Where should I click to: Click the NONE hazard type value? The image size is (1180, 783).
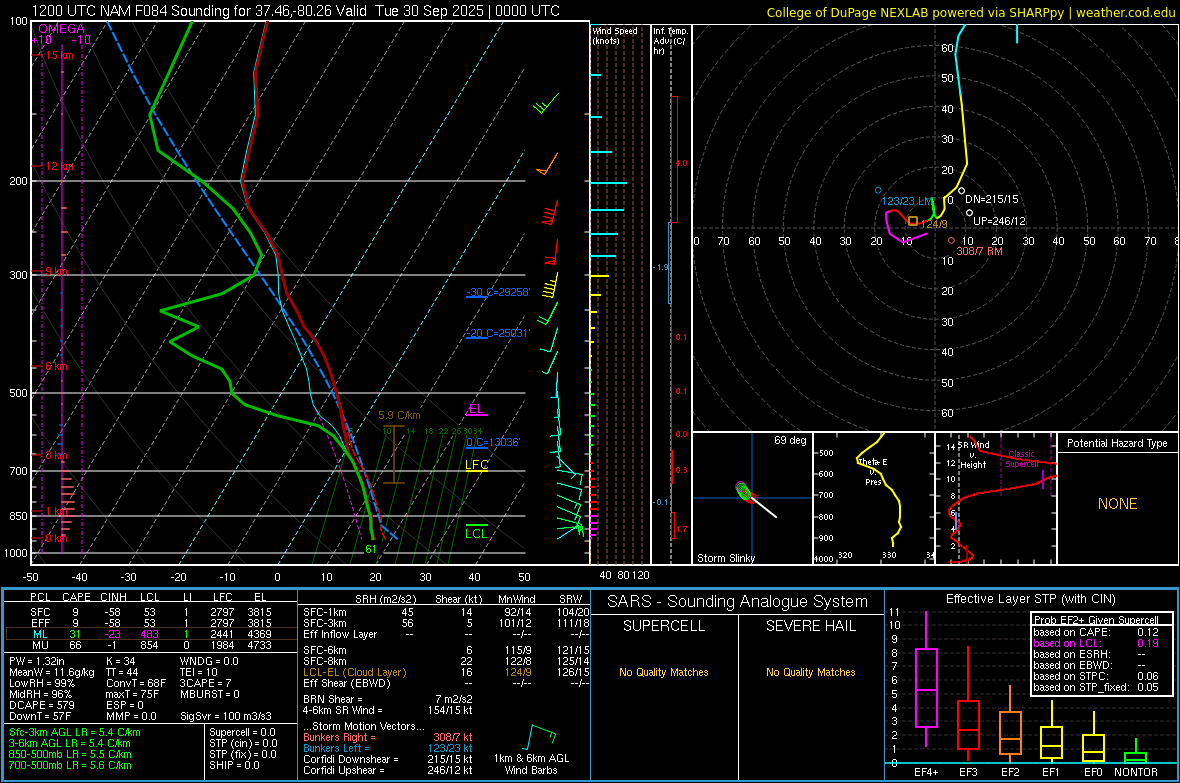[x=1117, y=504]
